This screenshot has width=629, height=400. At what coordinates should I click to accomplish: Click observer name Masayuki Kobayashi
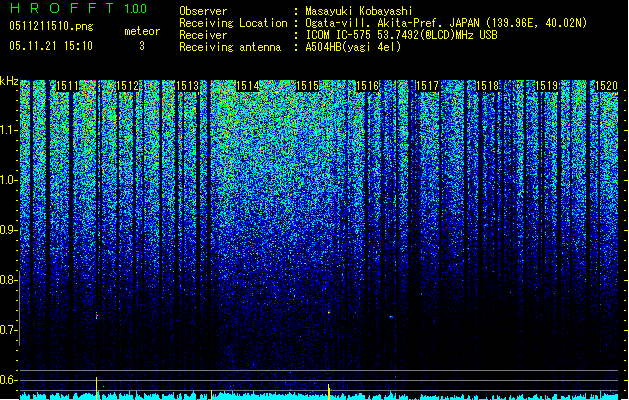359,11
